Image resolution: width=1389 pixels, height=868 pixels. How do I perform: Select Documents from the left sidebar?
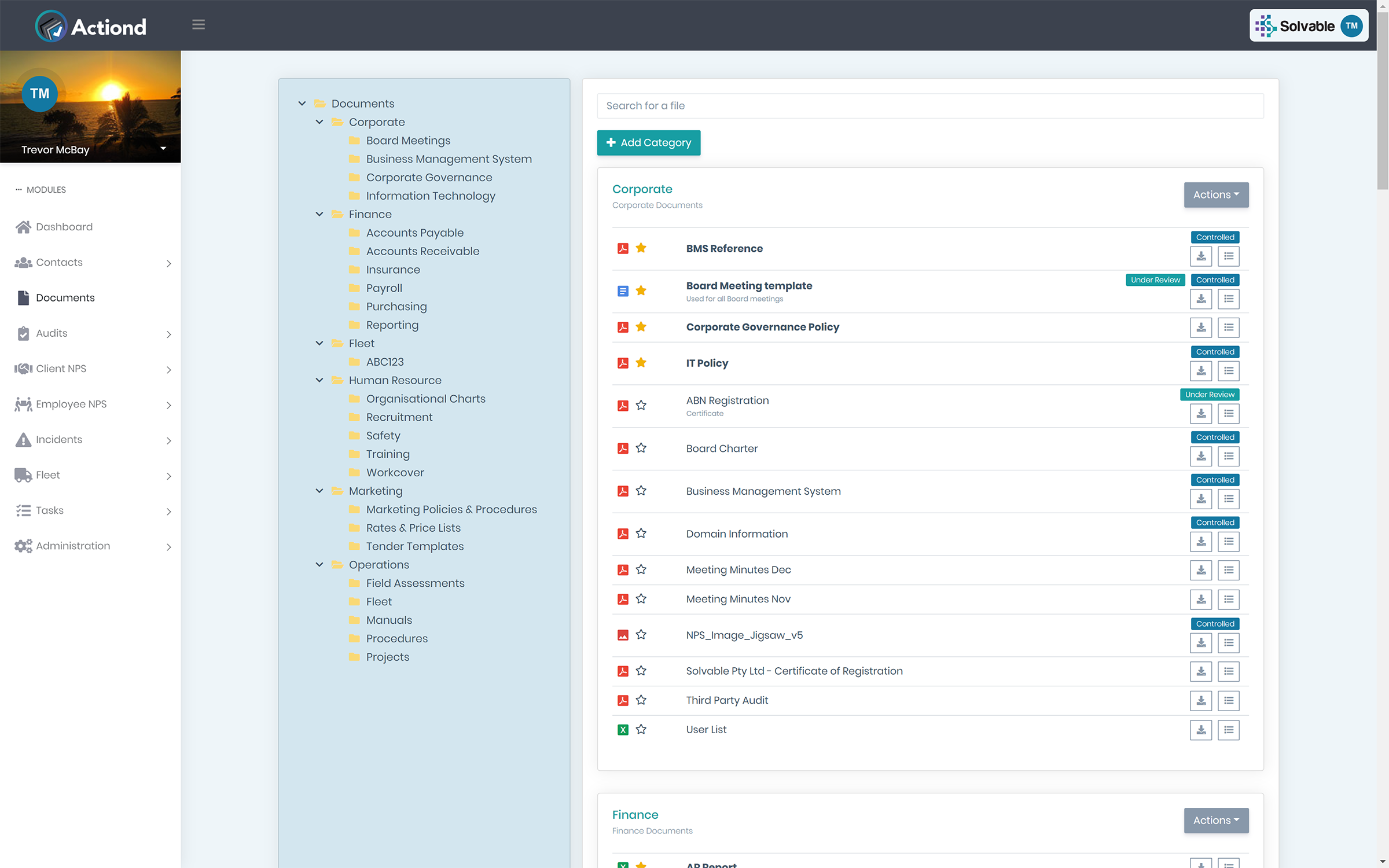(x=65, y=297)
